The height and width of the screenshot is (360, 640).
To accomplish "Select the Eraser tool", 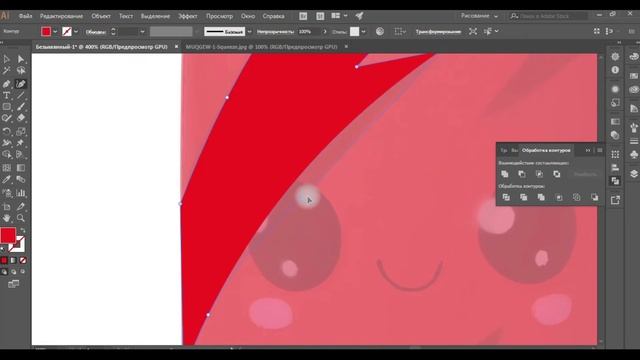I will coord(20,118).
